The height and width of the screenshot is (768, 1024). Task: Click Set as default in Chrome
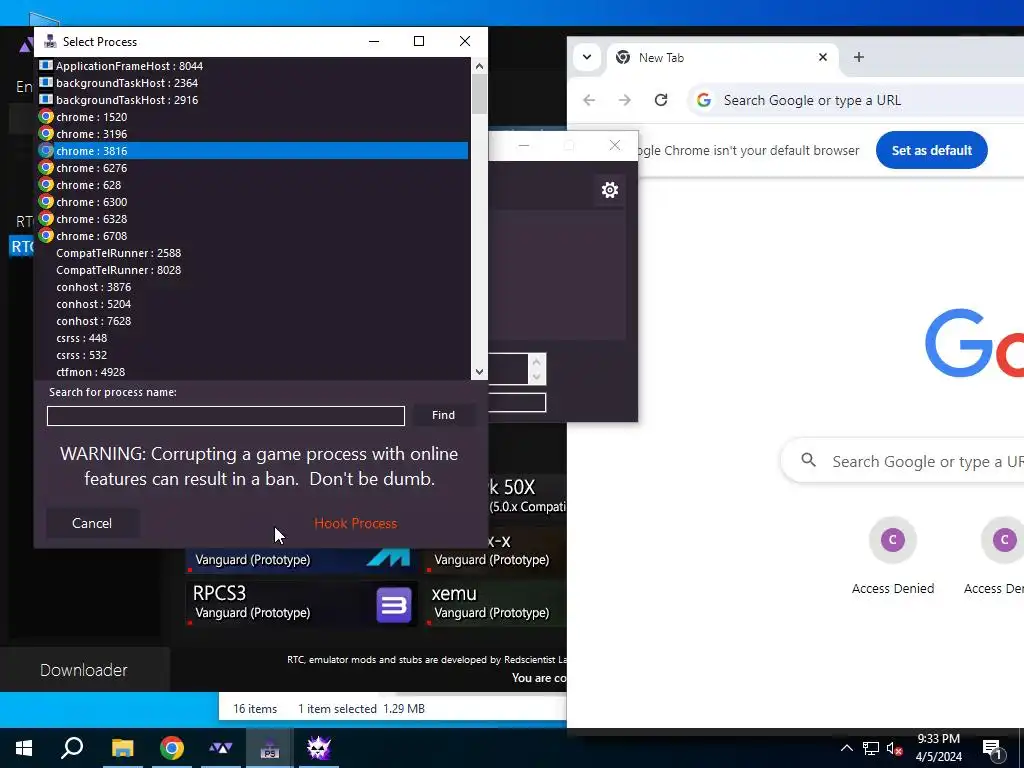pos(932,150)
